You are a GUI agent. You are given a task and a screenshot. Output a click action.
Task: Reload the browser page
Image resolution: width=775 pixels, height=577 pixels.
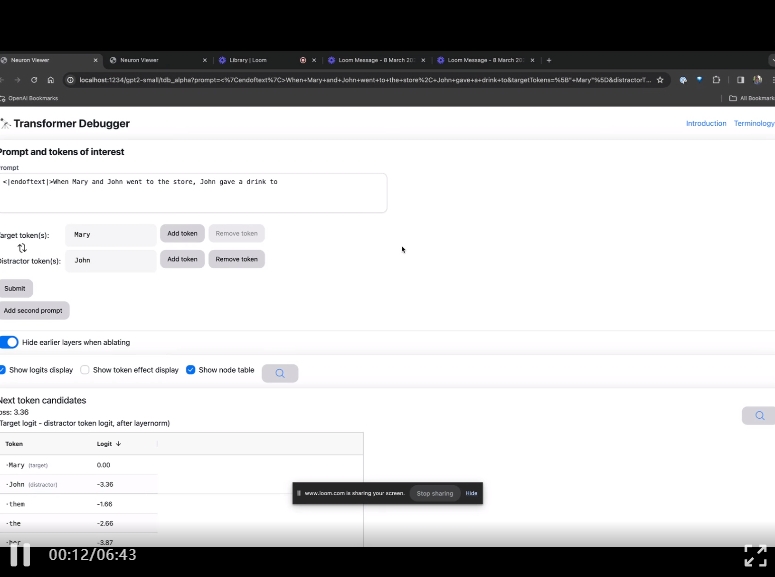coord(34,80)
